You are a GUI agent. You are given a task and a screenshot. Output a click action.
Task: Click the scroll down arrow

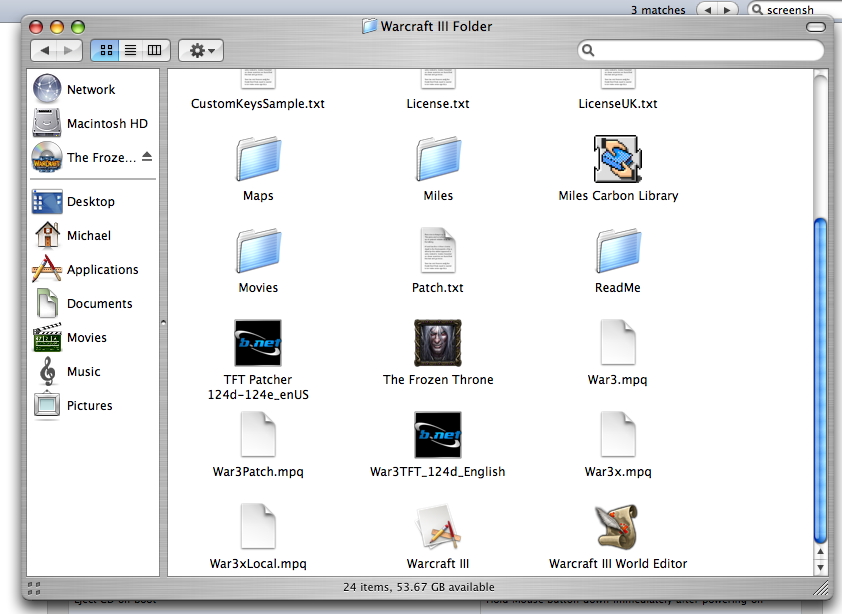tap(820, 567)
